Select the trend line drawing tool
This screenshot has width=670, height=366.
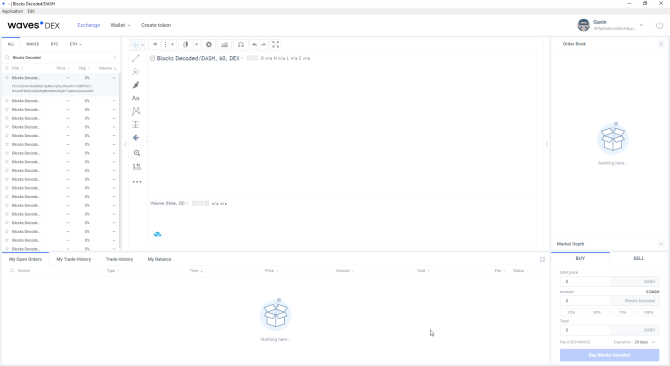click(136, 58)
